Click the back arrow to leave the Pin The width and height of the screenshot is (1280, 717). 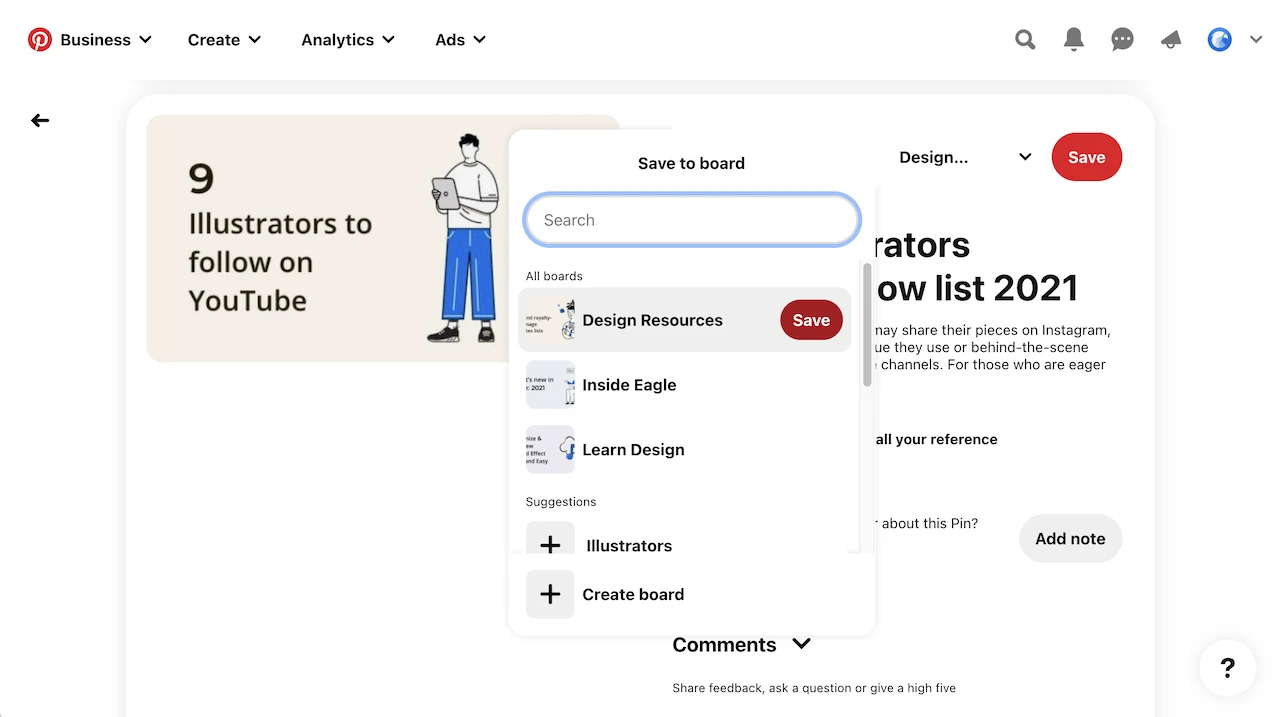click(x=39, y=120)
